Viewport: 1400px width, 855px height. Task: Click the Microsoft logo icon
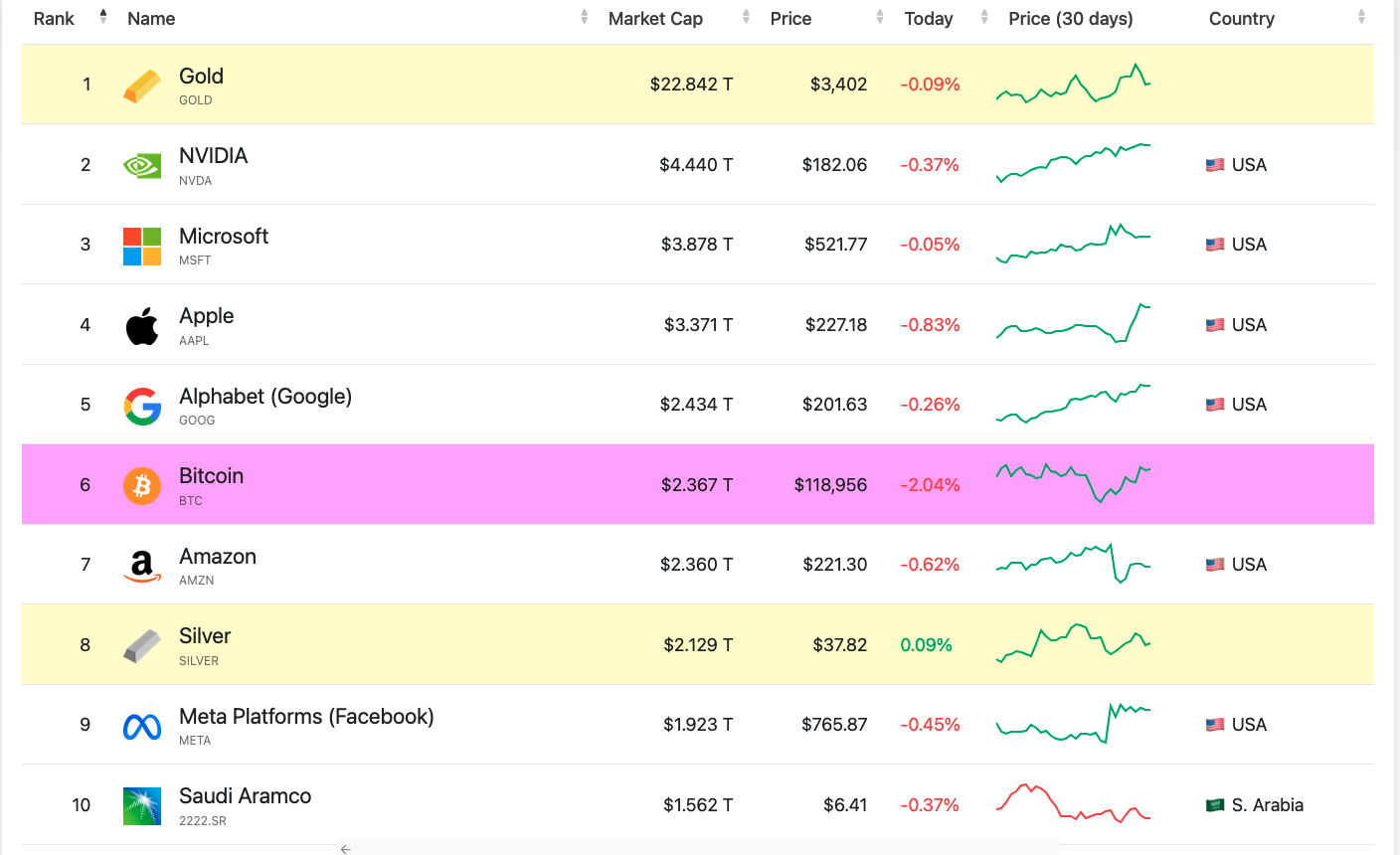[x=142, y=246]
